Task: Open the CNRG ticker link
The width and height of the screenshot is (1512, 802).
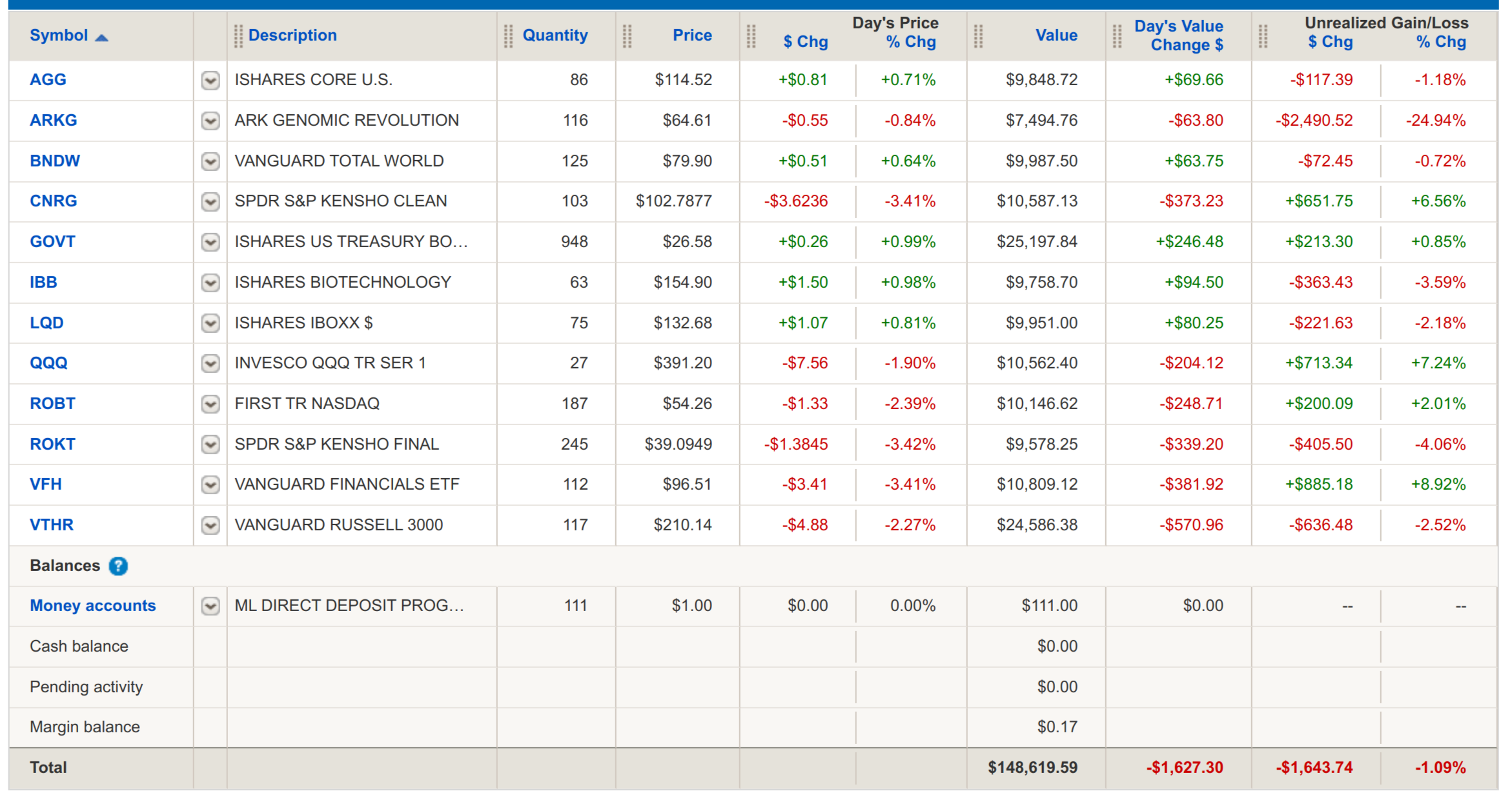Action: click(x=53, y=201)
